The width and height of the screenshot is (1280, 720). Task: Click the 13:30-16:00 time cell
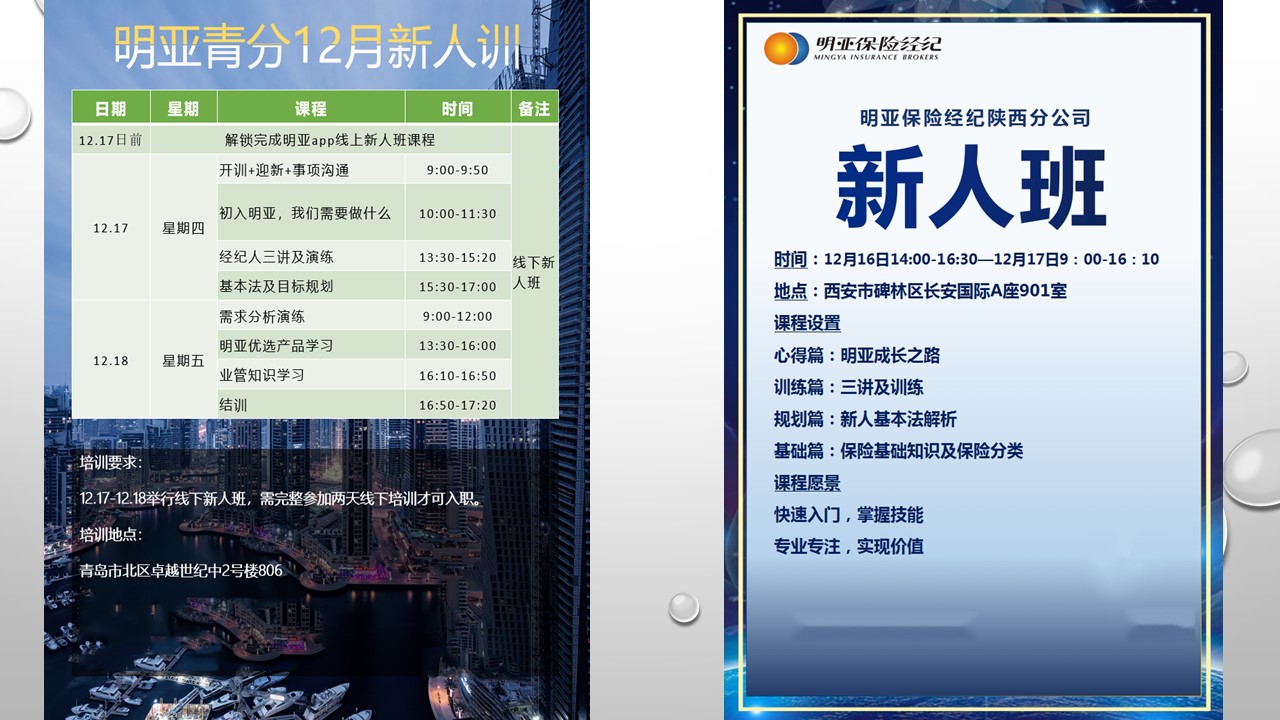458,345
